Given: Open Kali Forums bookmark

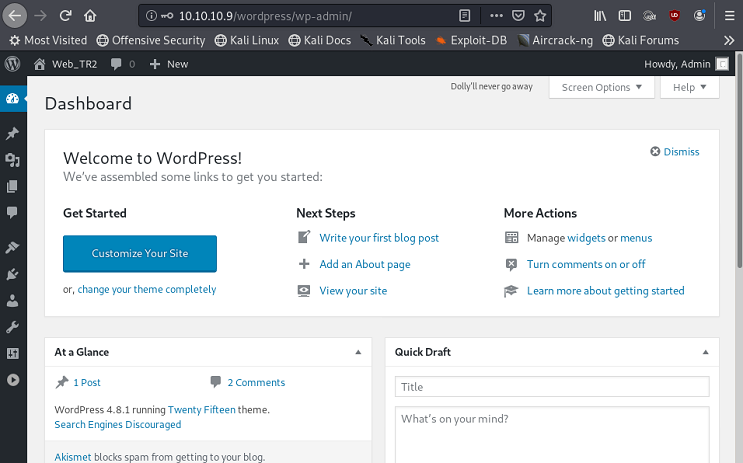Looking at the screenshot, I should point(641,40).
